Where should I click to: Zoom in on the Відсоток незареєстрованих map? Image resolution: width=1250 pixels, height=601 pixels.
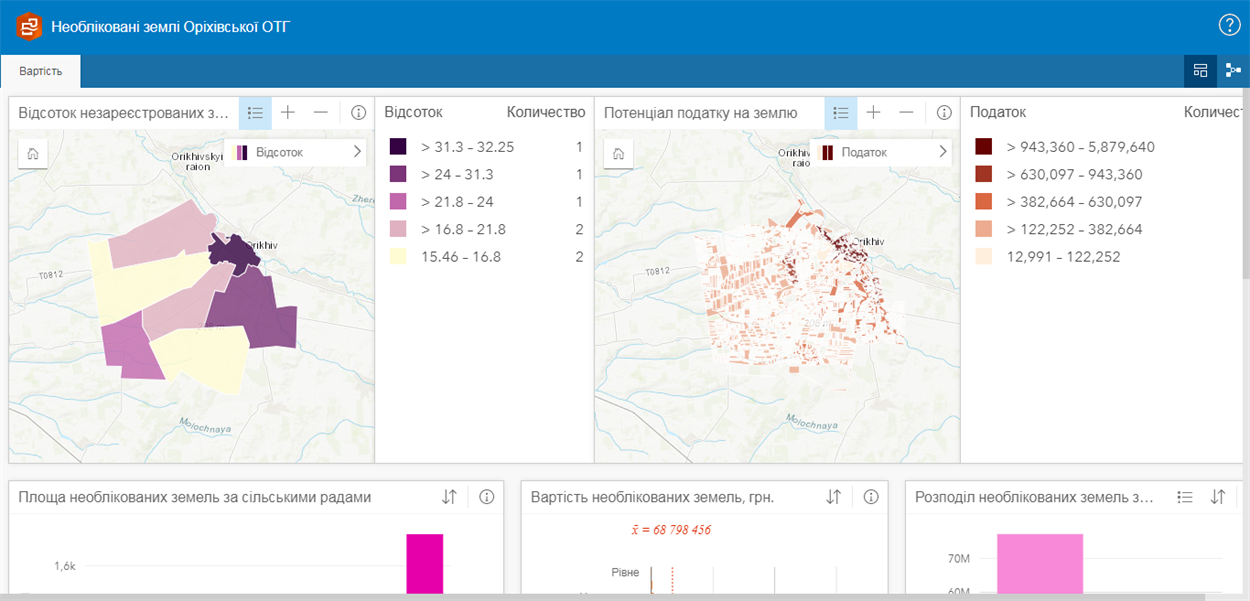click(288, 113)
